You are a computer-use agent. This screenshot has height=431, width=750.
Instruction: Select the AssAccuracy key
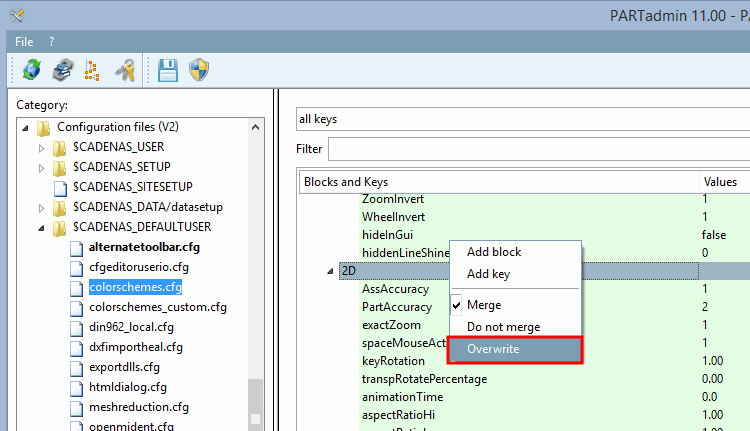[395, 289]
